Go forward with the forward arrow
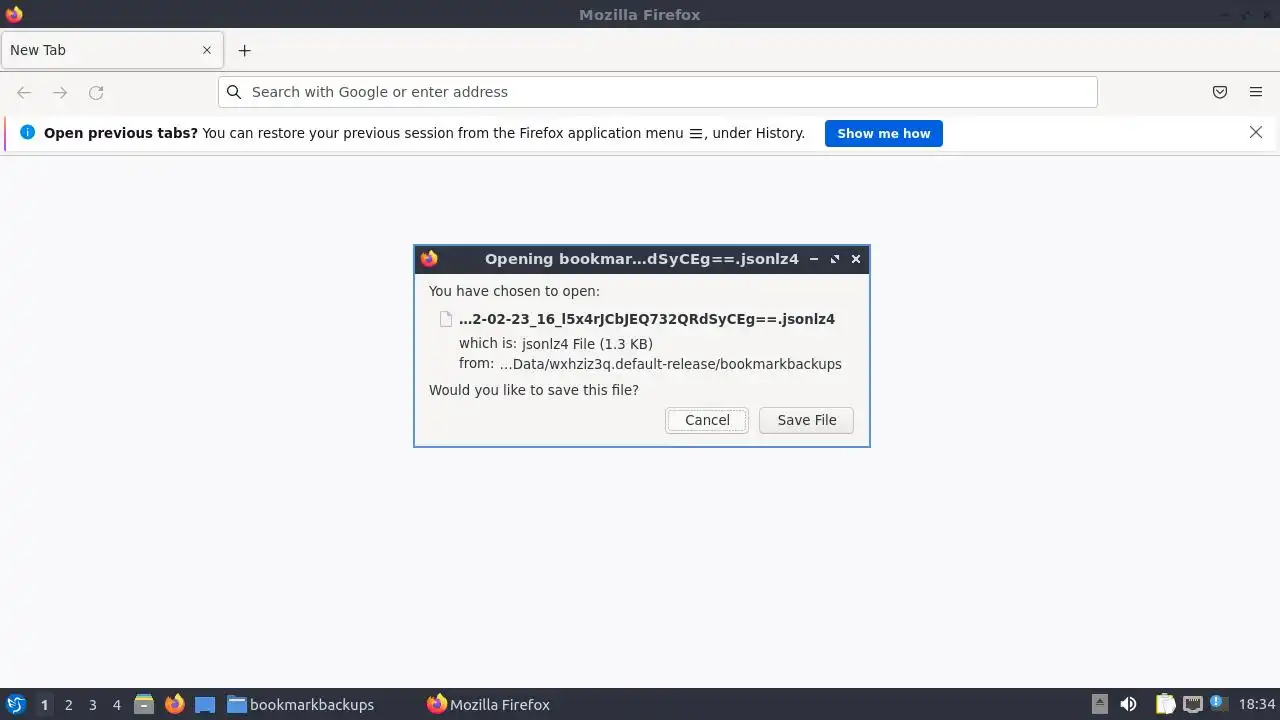Screen dimensions: 1280x720 [60, 92]
